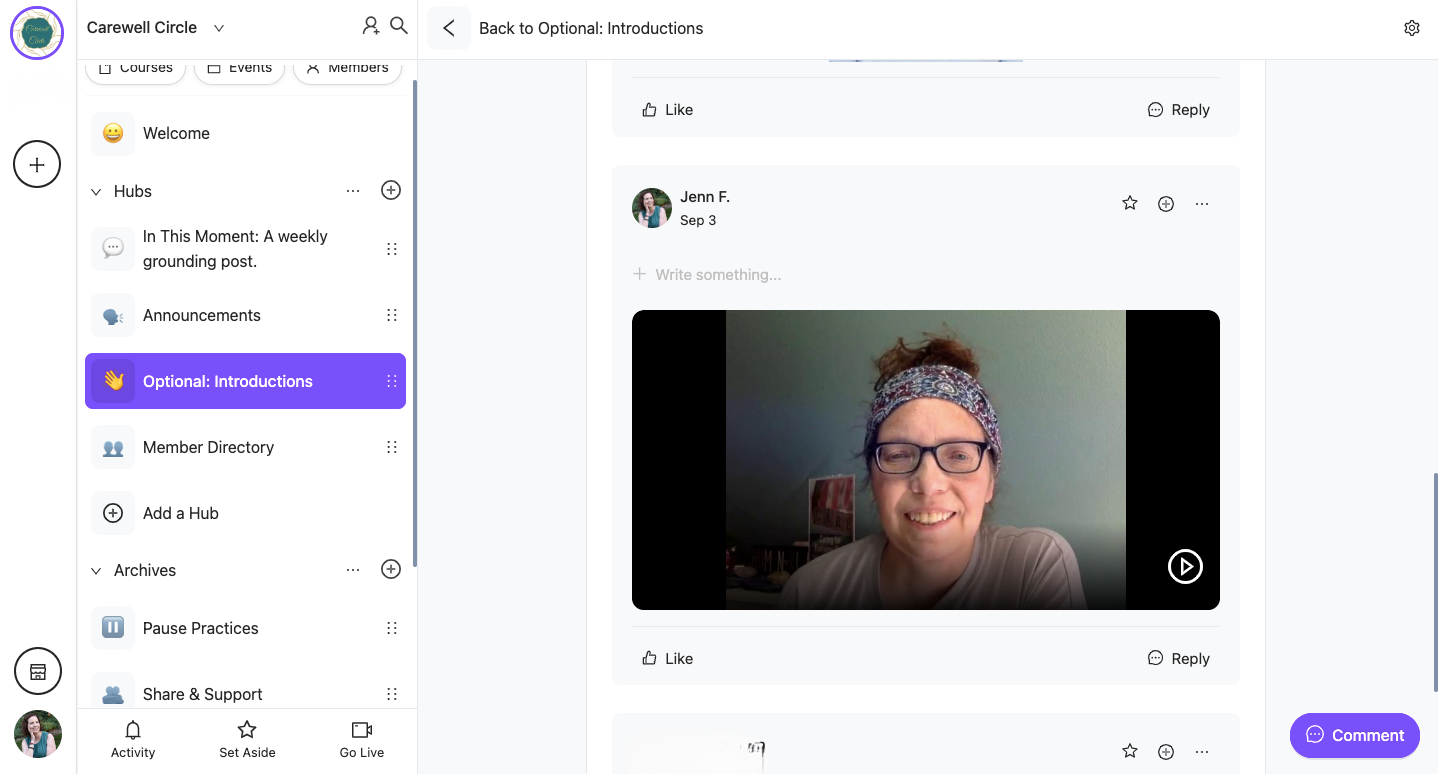Like Jenn F.'s video post
The height and width of the screenshot is (774, 1438).
click(667, 658)
